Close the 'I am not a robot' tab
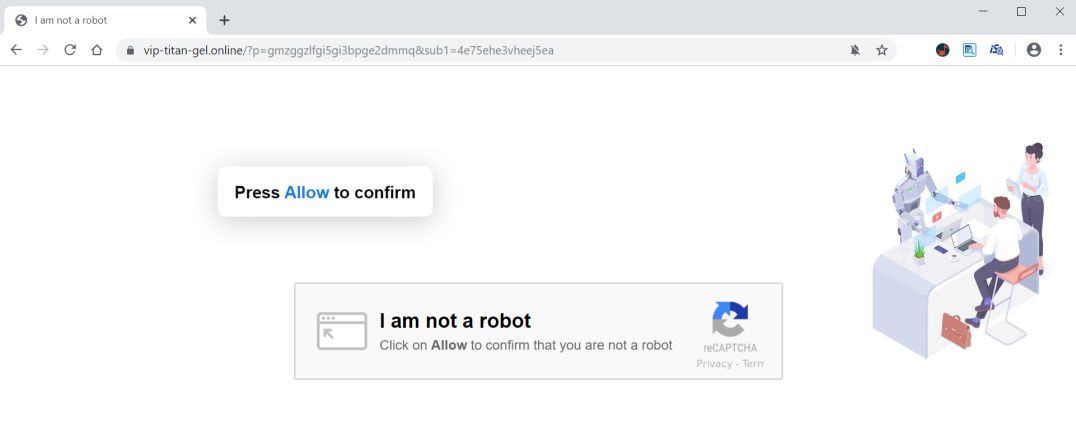Viewport: 1076px width, 440px height. [192, 20]
